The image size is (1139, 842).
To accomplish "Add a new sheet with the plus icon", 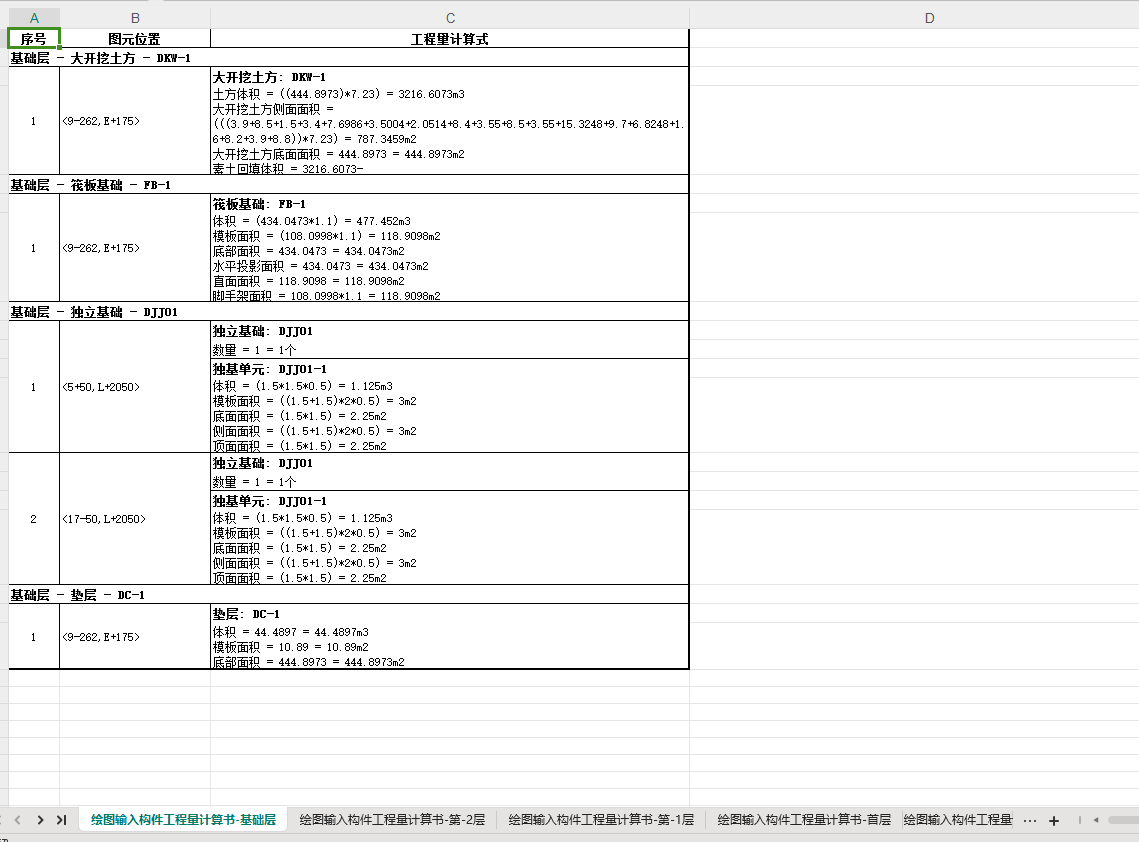I will click(1054, 821).
